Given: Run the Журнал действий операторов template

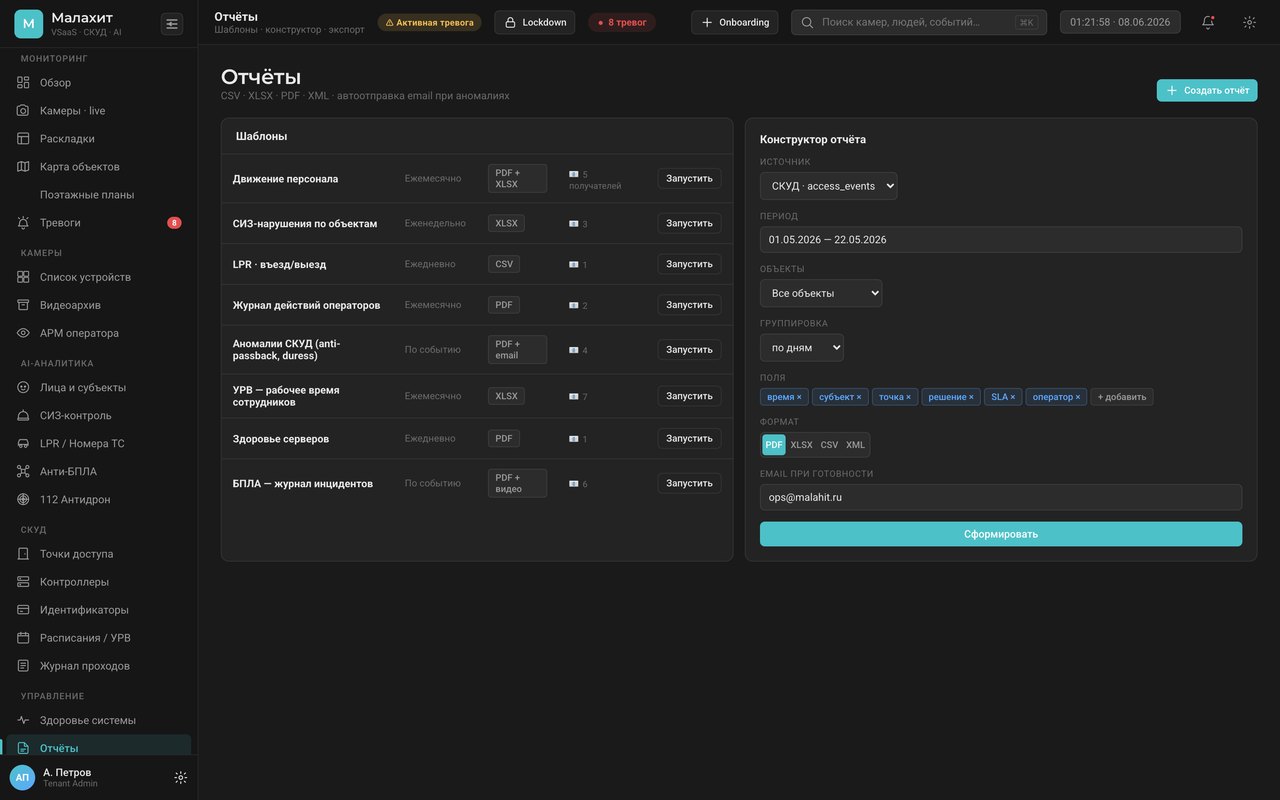Looking at the screenshot, I should (689, 305).
